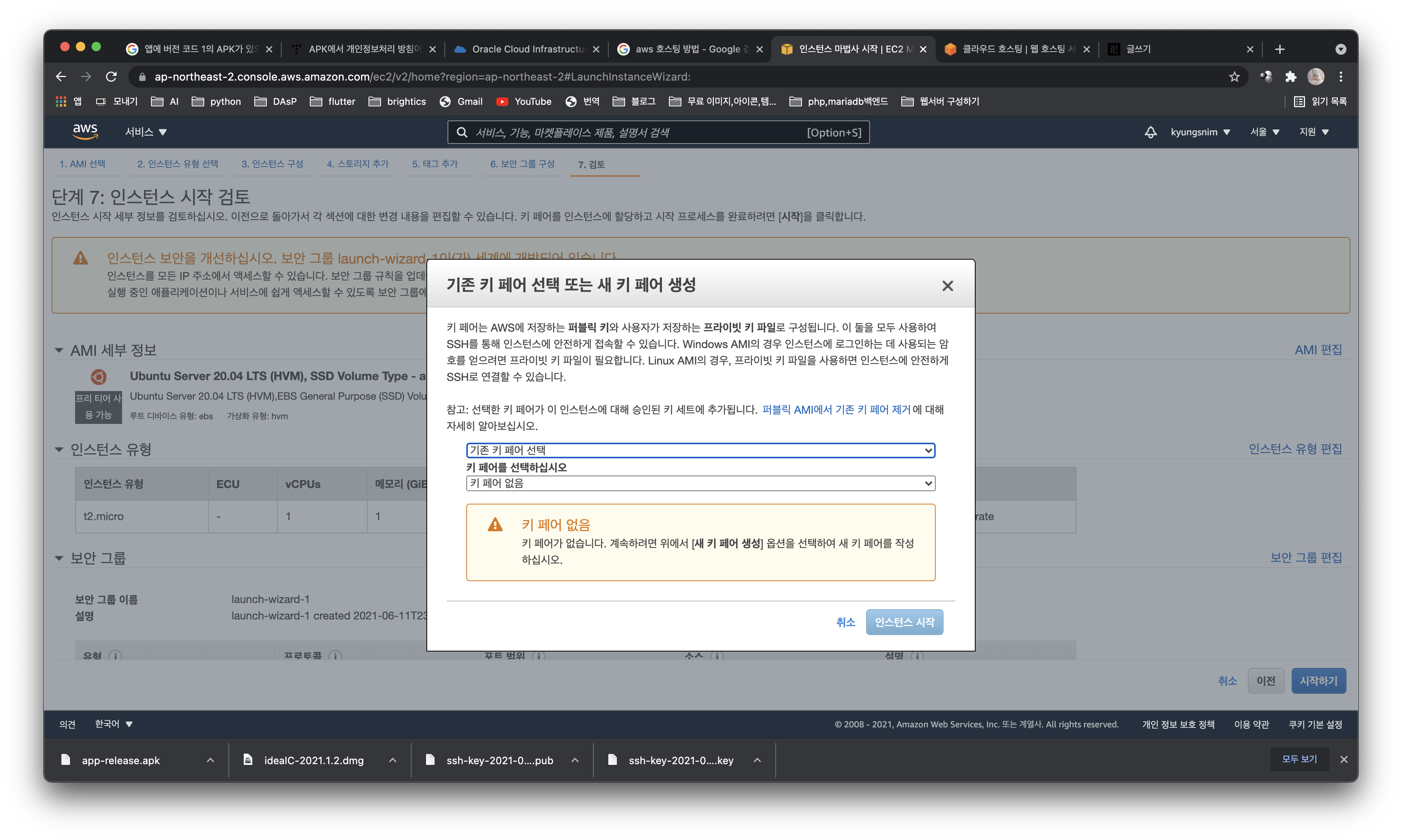Open the '기존 키 페어 선택' dropdown
The width and height of the screenshot is (1402, 840).
pos(700,450)
